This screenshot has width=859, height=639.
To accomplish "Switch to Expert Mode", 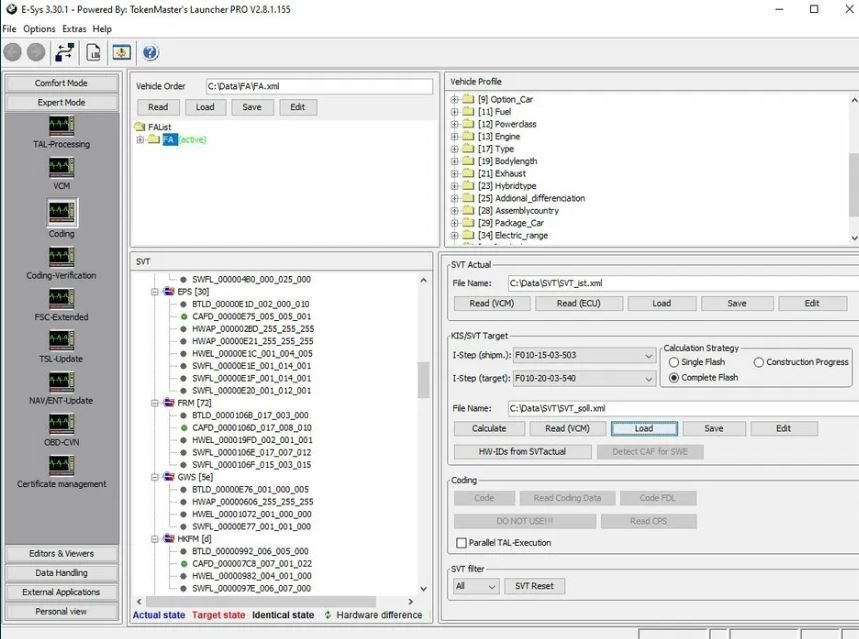I will tap(62, 101).
